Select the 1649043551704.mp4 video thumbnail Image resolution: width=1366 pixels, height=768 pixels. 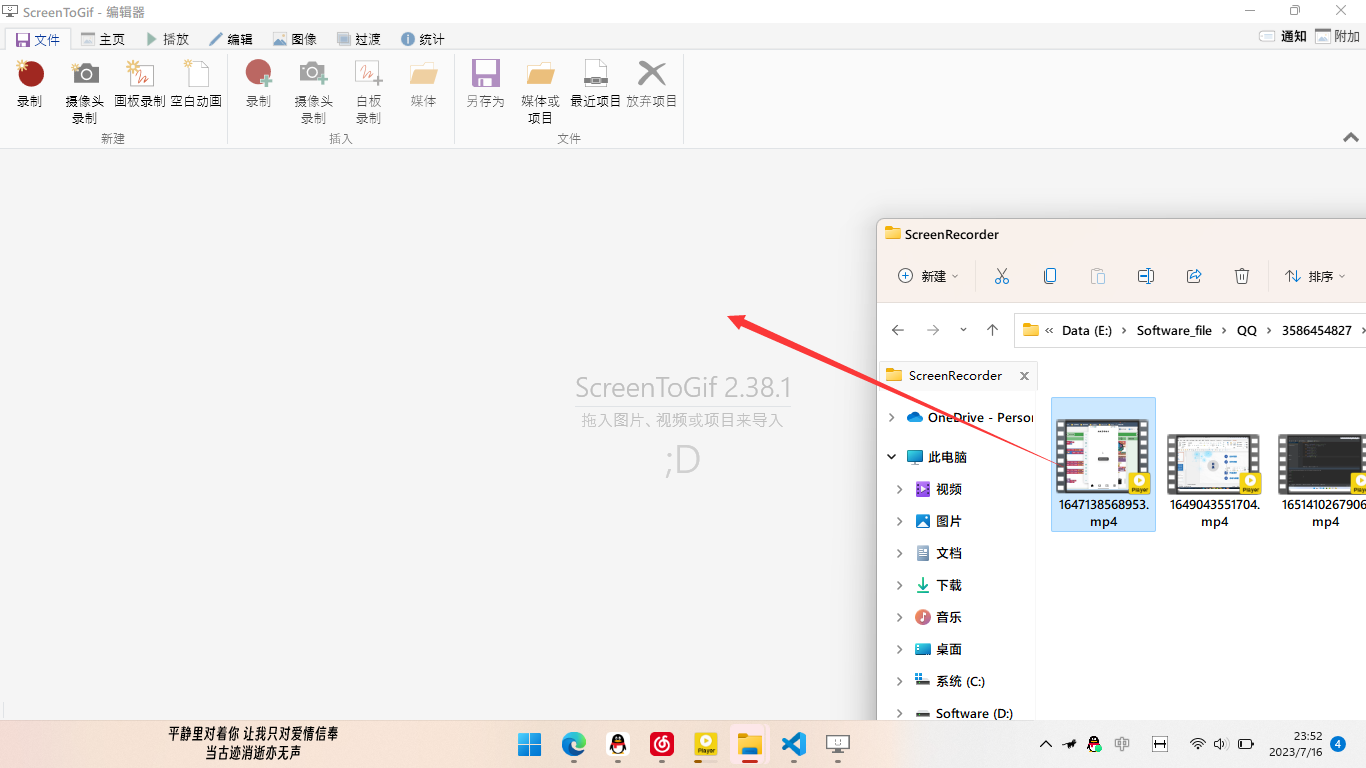[x=1214, y=465]
